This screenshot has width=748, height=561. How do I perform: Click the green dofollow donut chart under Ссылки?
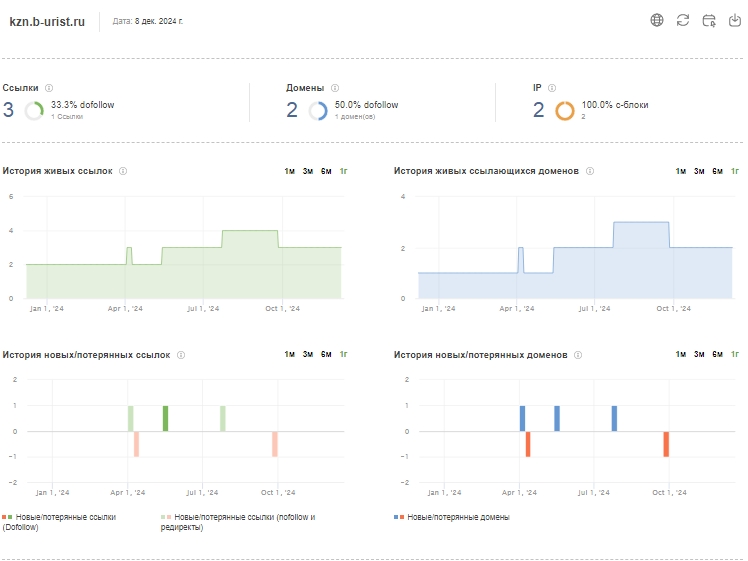[34, 111]
